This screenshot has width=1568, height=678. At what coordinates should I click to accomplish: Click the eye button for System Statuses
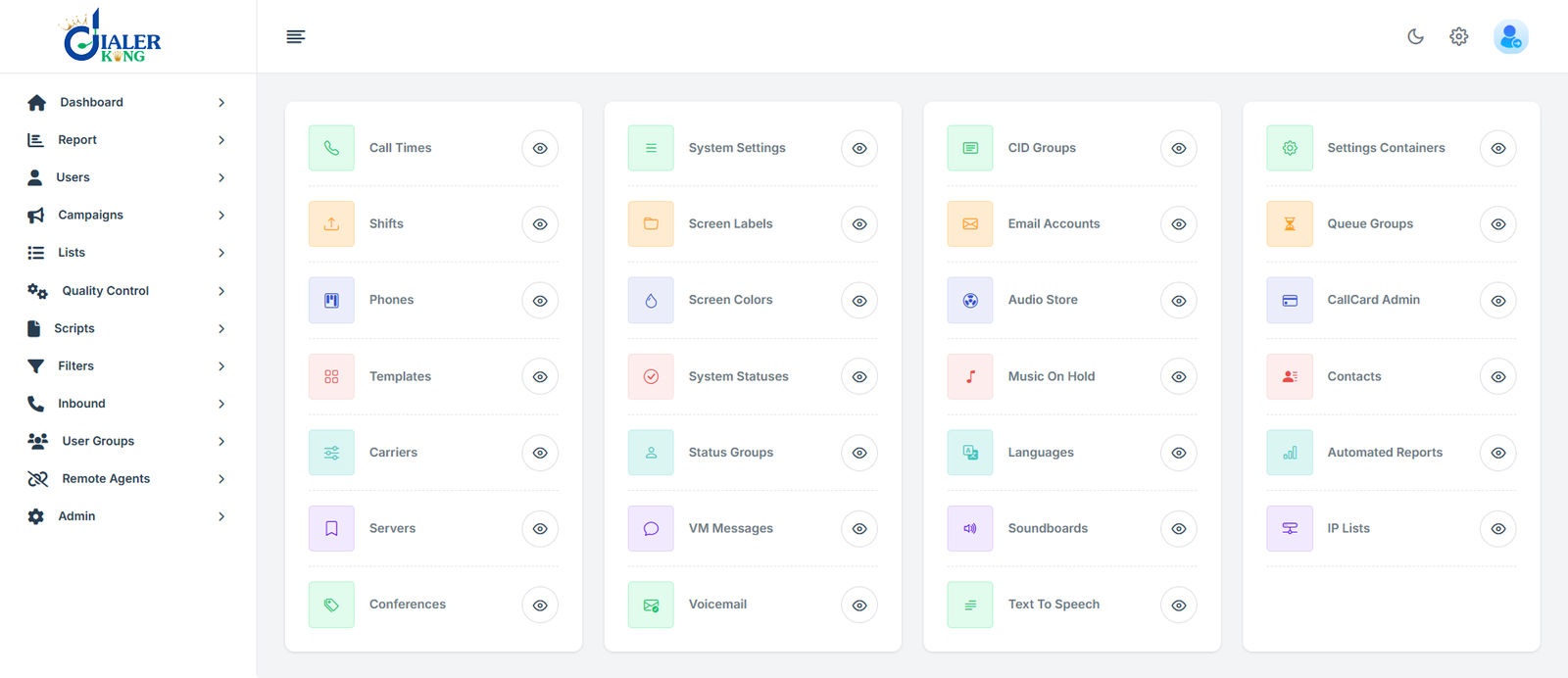pos(859,377)
